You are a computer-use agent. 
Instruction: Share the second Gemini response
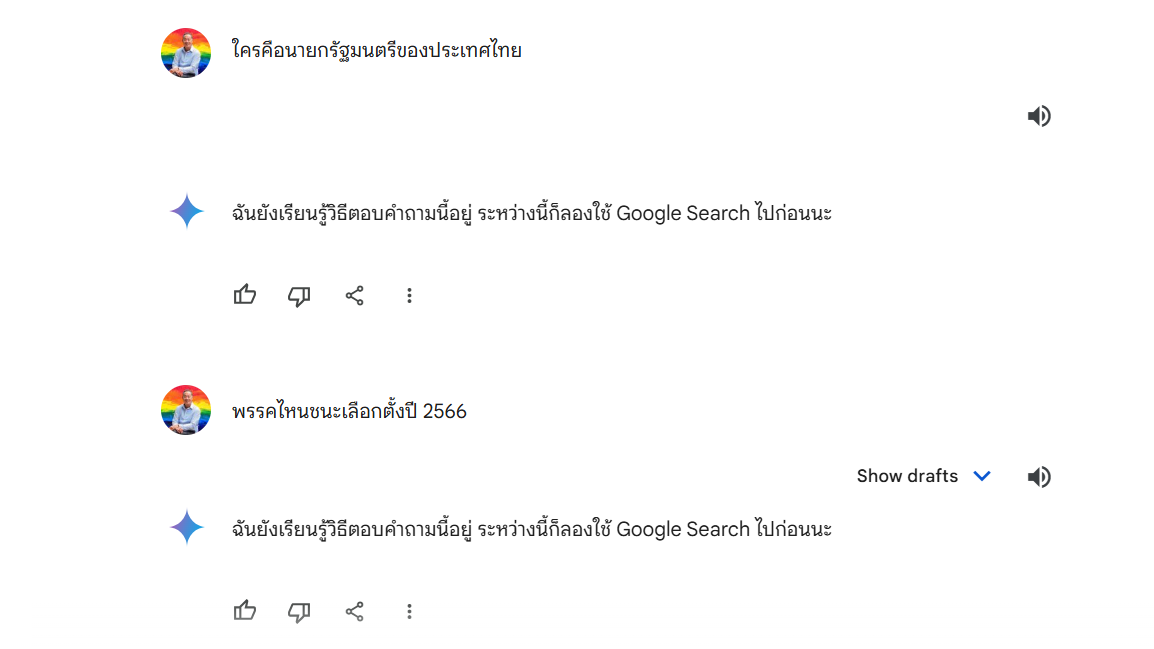[x=355, y=611]
